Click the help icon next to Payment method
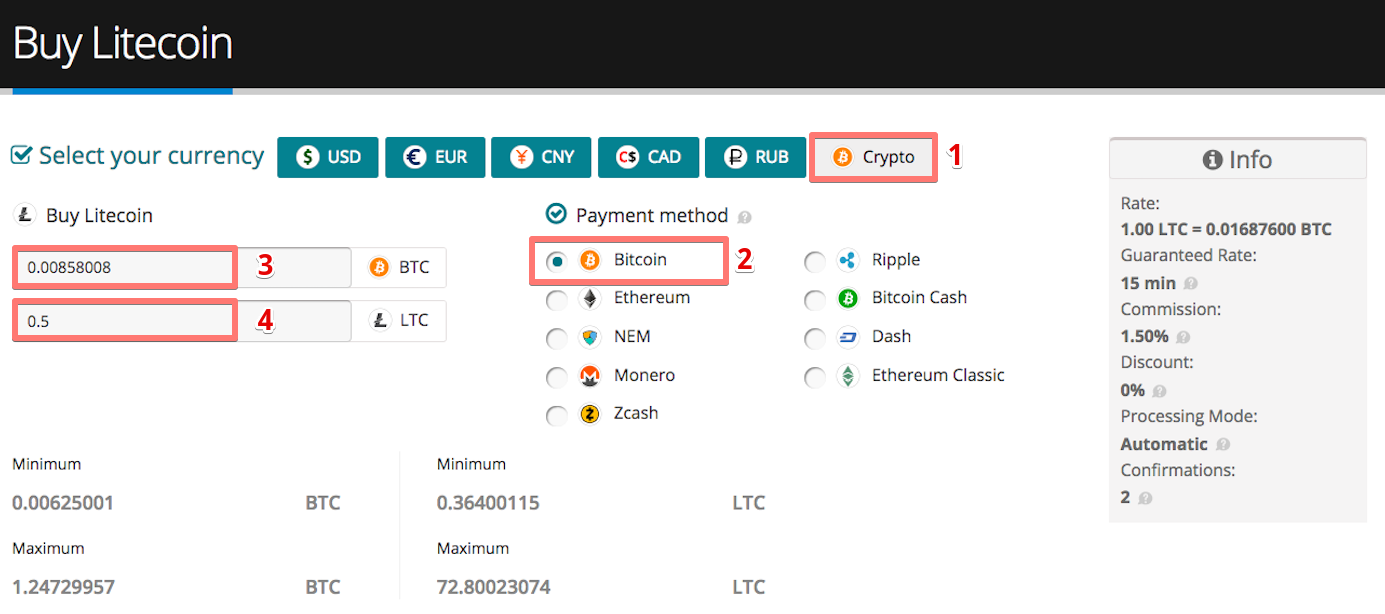This screenshot has width=1385, height=614. click(744, 217)
